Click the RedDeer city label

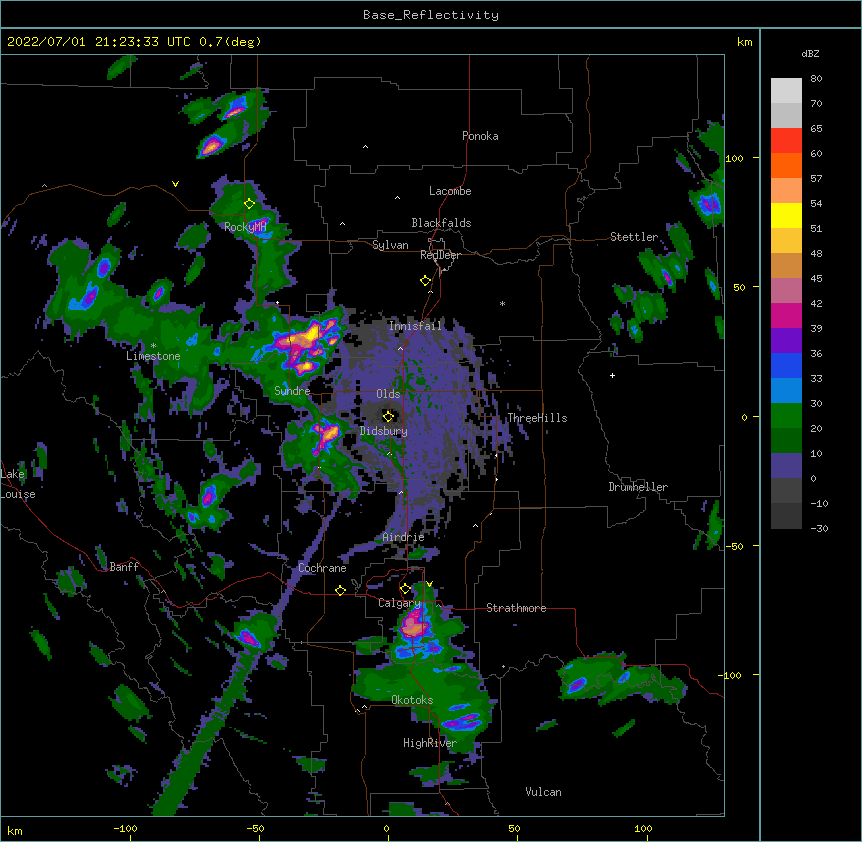pos(440,255)
